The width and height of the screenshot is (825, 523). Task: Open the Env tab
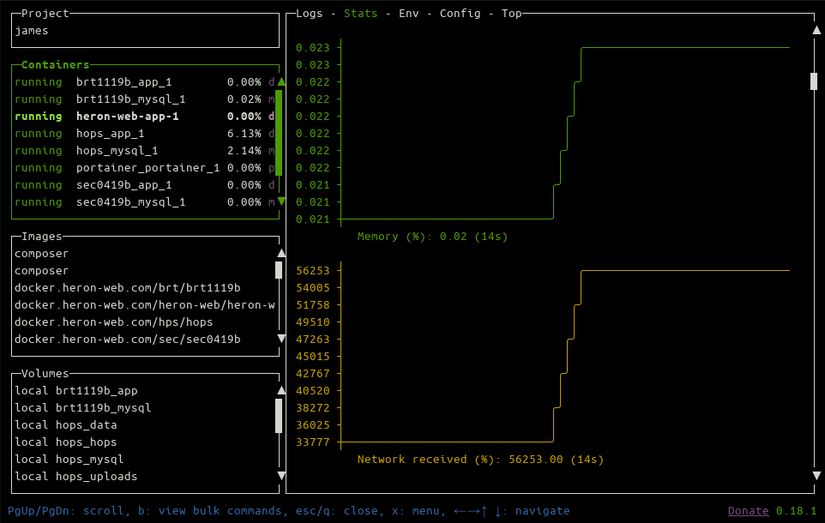(x=409, y=13)
